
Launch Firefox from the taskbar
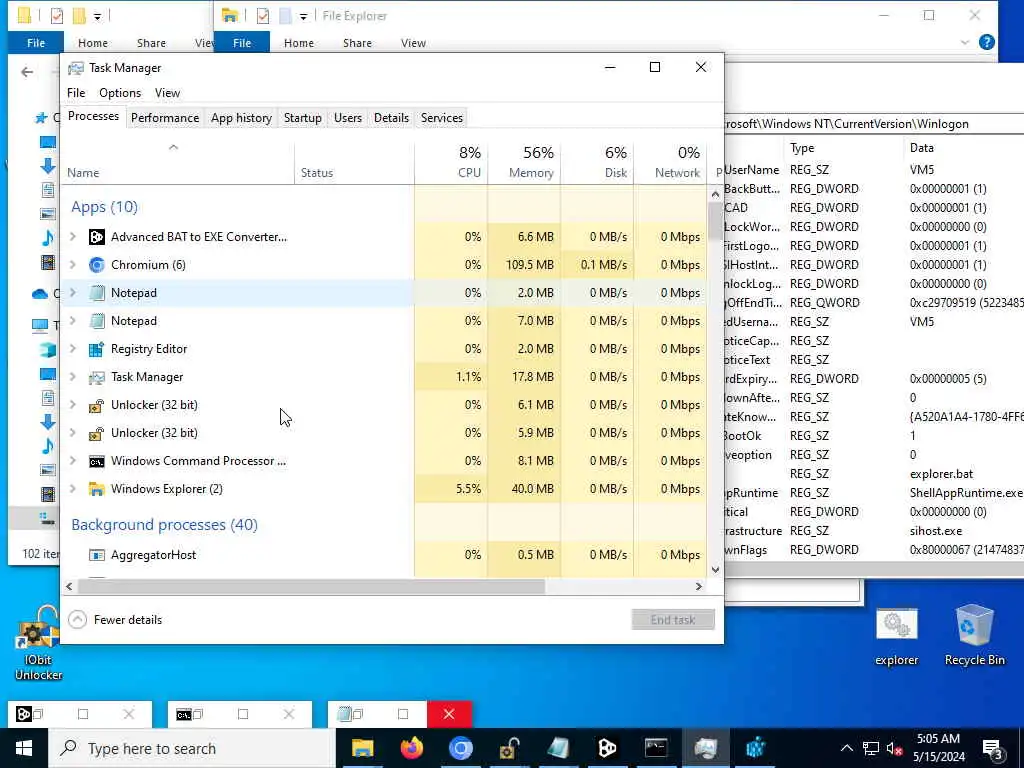(411, 748)
